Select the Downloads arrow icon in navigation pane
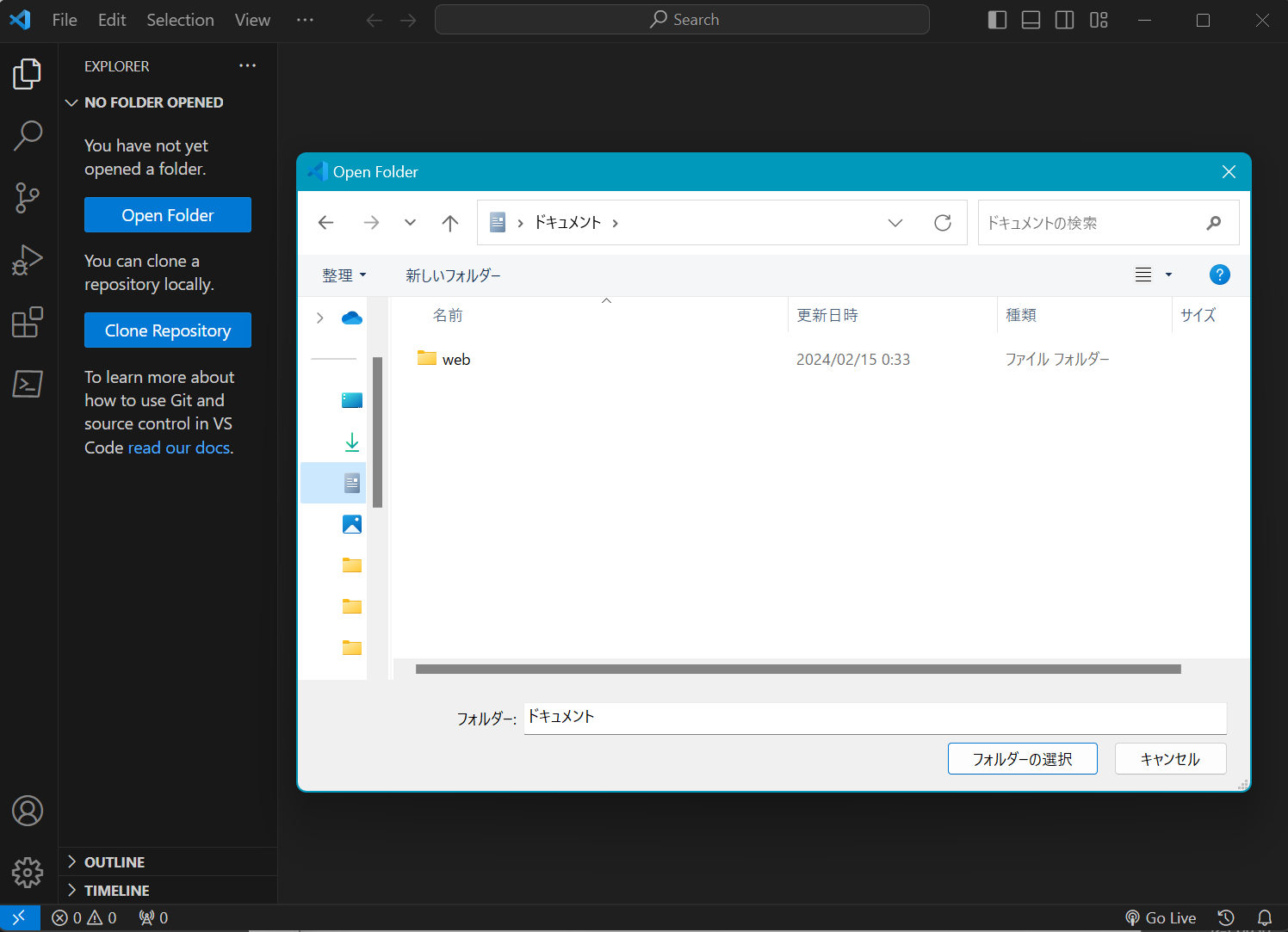This screenshot has width=1288, height=932. [x=352, y=442]
